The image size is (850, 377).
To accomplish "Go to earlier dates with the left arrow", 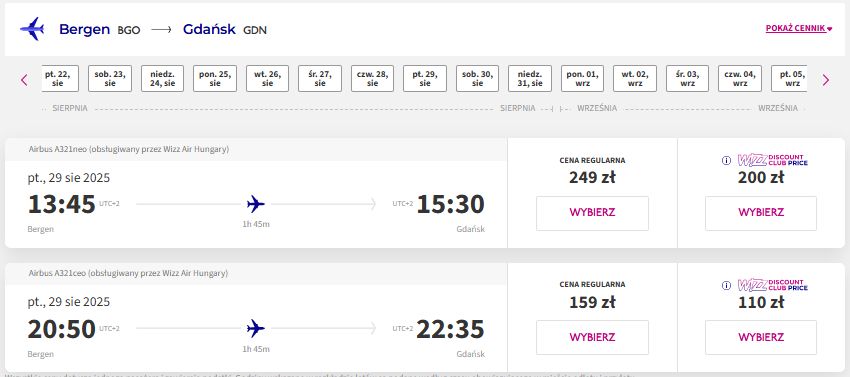I will point(24,80).
